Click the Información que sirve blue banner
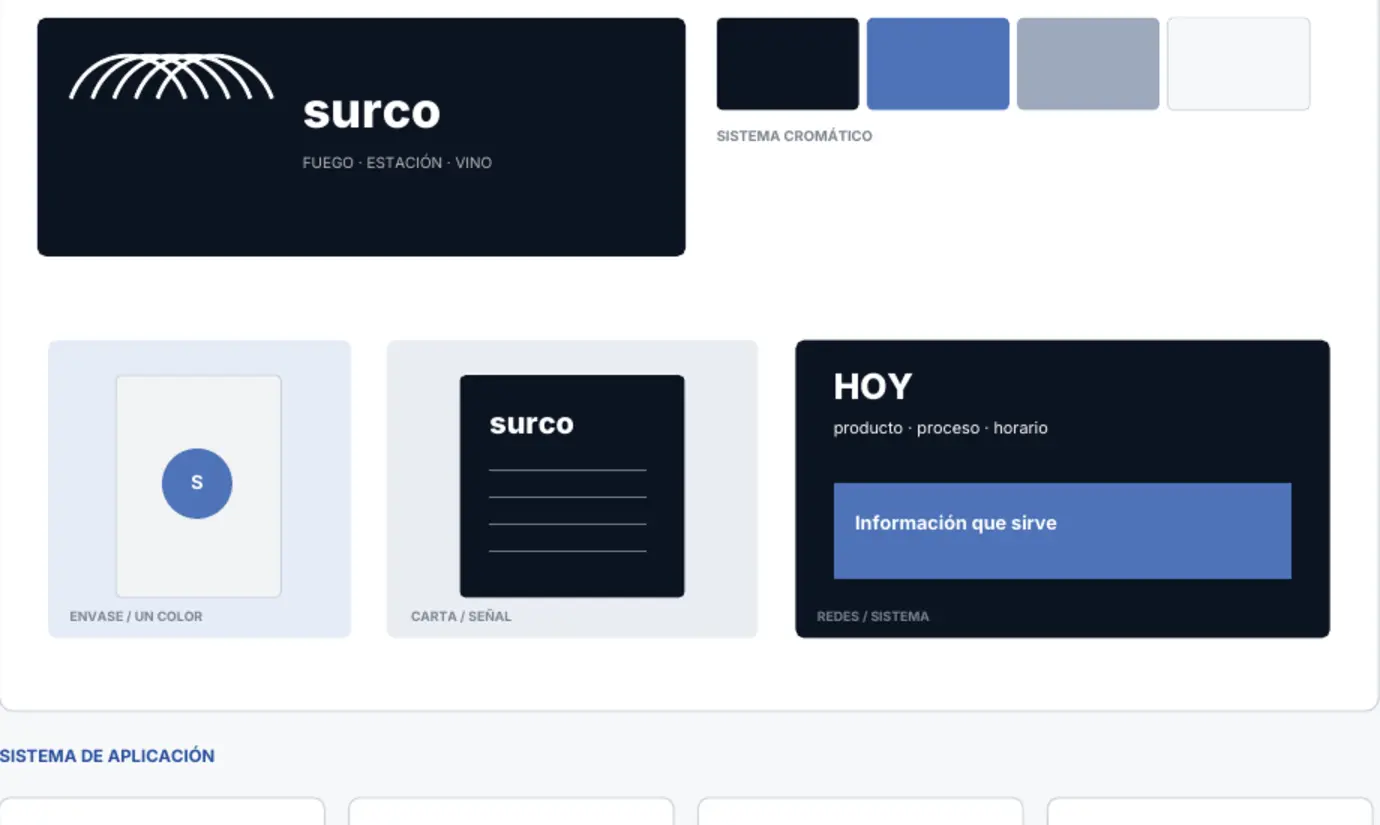1380x825 pixels. [x=1062, y=531]
